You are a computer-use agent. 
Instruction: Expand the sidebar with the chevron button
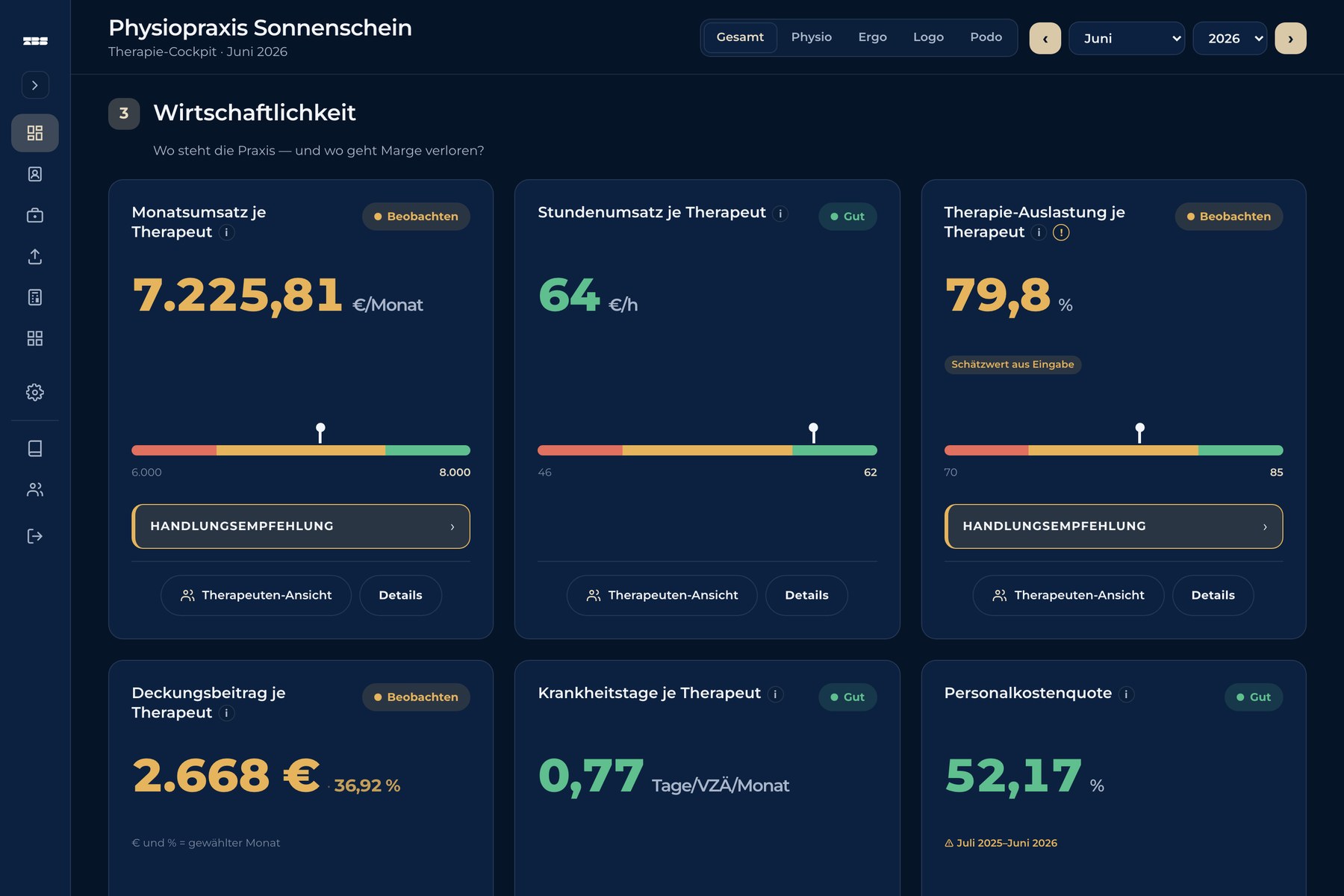[x=35, y=85]
